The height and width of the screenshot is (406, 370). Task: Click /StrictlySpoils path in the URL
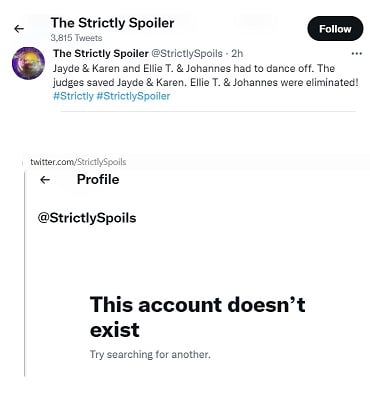101,162
